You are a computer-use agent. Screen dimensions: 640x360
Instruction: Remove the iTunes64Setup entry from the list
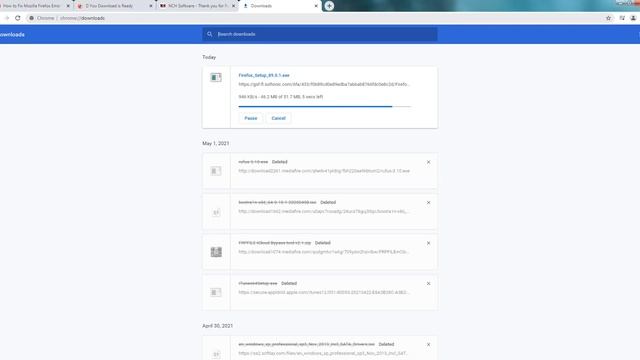coord(428,283)
